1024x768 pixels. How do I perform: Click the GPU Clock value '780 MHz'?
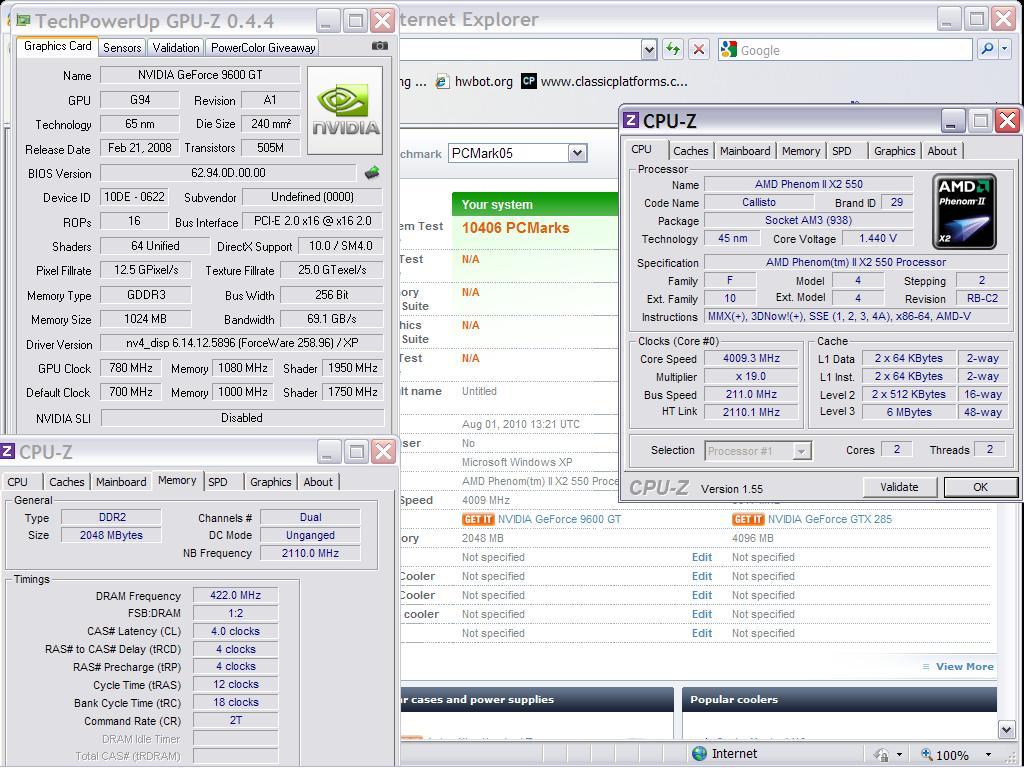tap(131, 368)
